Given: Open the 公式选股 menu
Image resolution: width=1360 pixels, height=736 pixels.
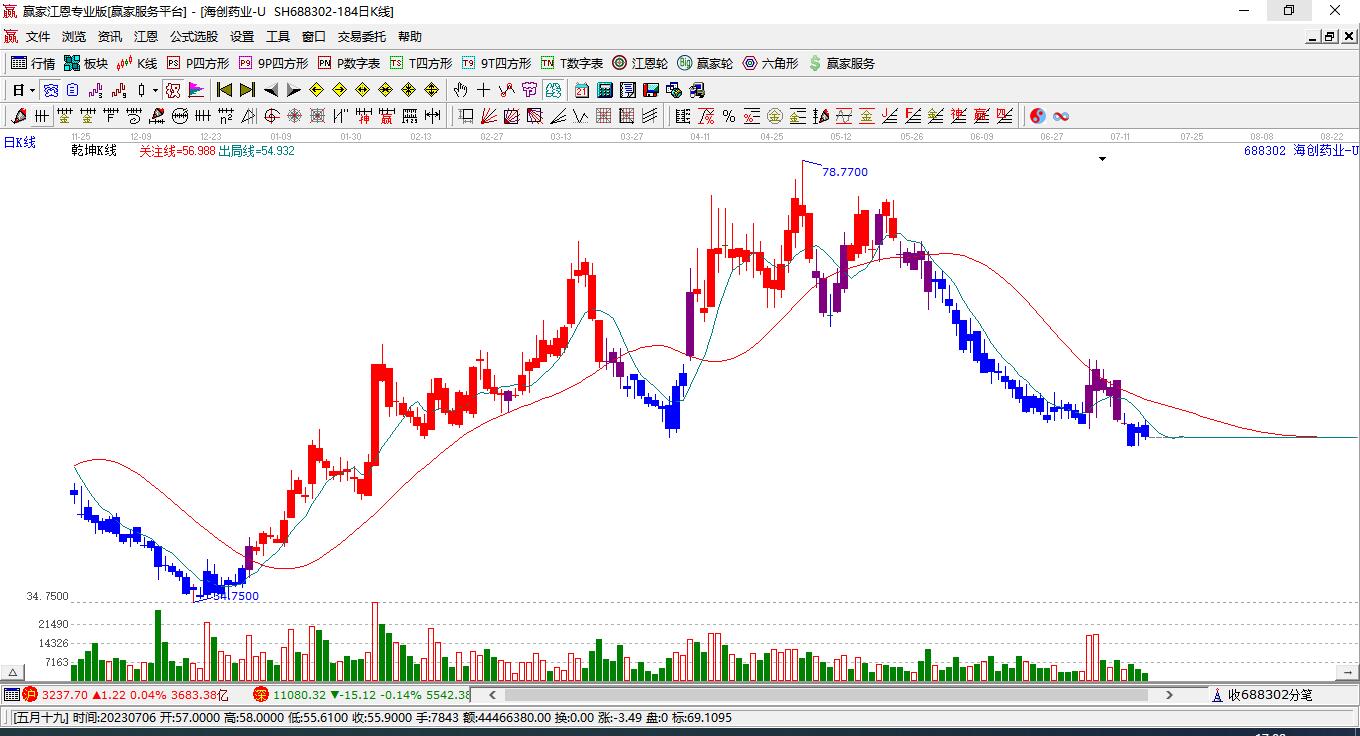Looking at the screenshot, I should coord(194,37).
